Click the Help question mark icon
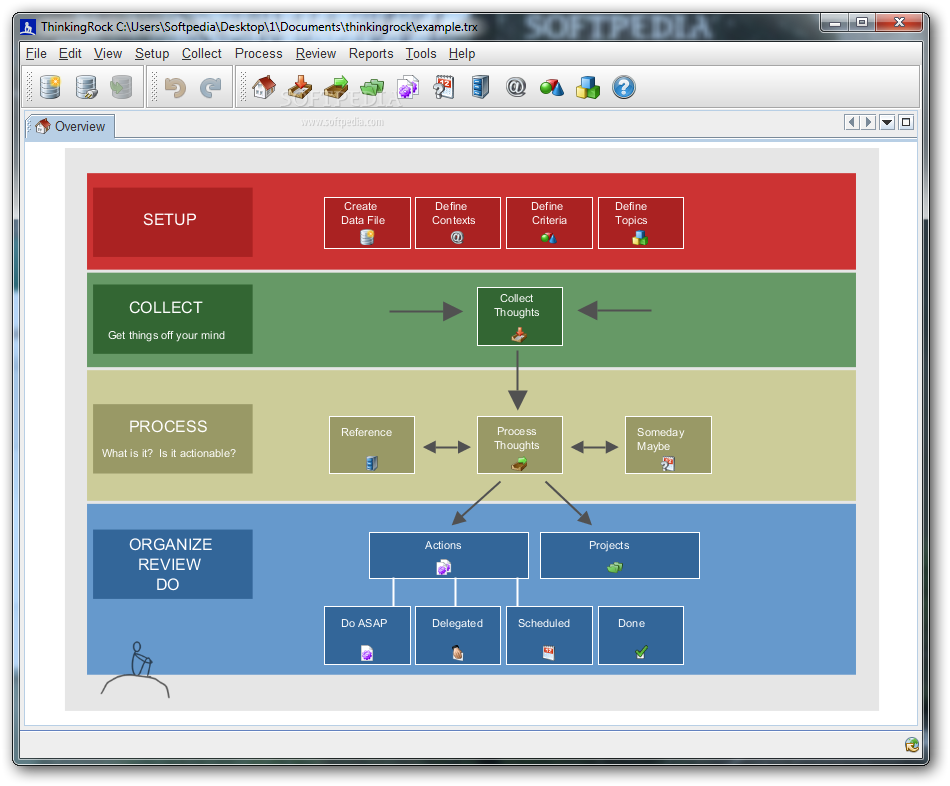950x786 pixels. [623, 87]
